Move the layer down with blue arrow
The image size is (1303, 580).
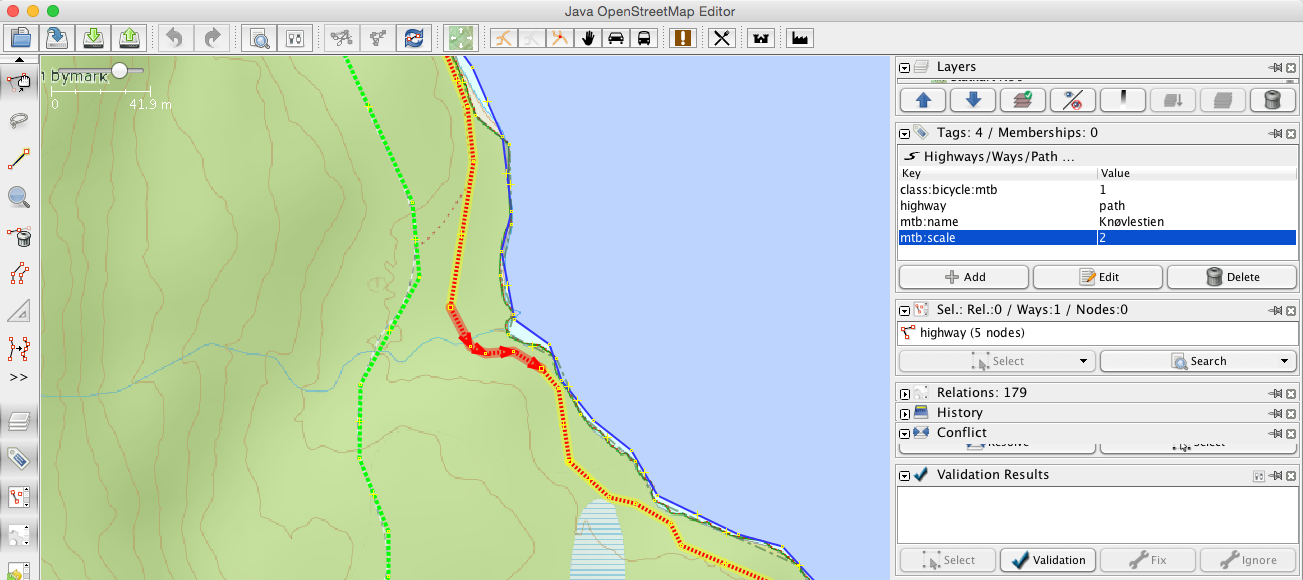[973, 100]
